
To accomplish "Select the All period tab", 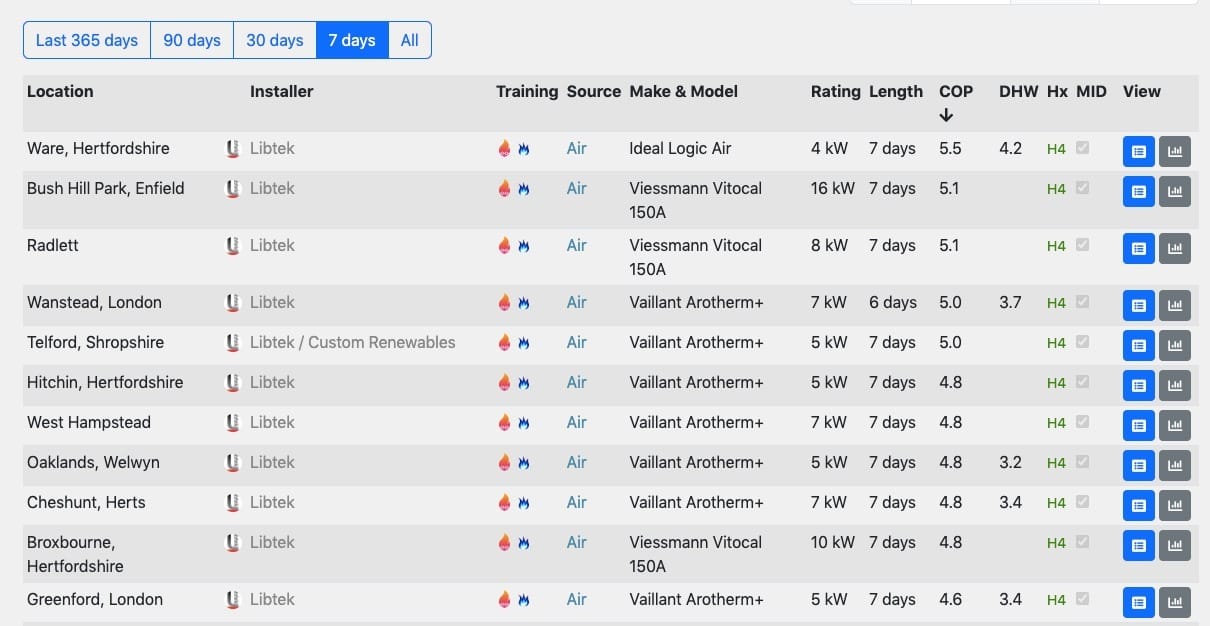I will pyautogui.click(x=410, y=40).
